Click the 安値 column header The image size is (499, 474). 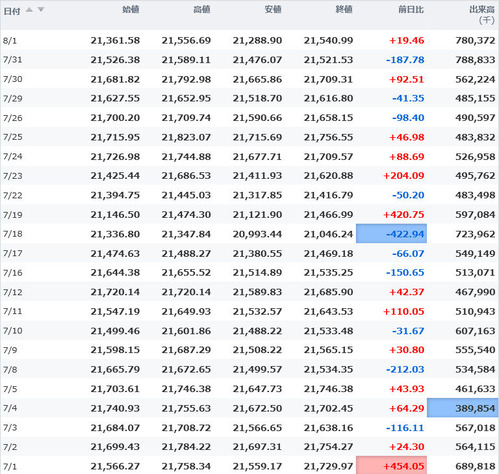273,10
